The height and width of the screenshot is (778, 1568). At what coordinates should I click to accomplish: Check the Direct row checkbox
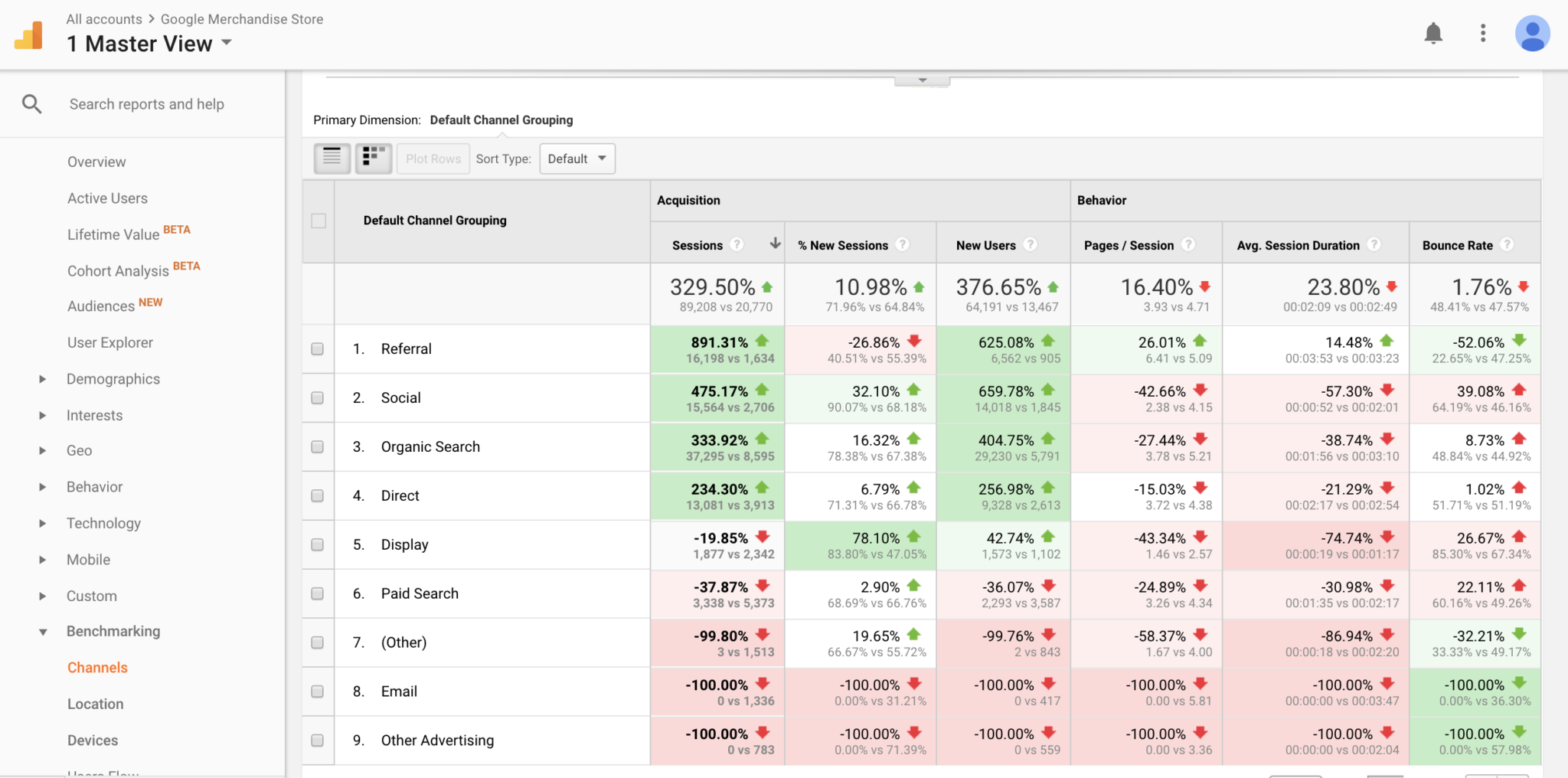point(318,495)
